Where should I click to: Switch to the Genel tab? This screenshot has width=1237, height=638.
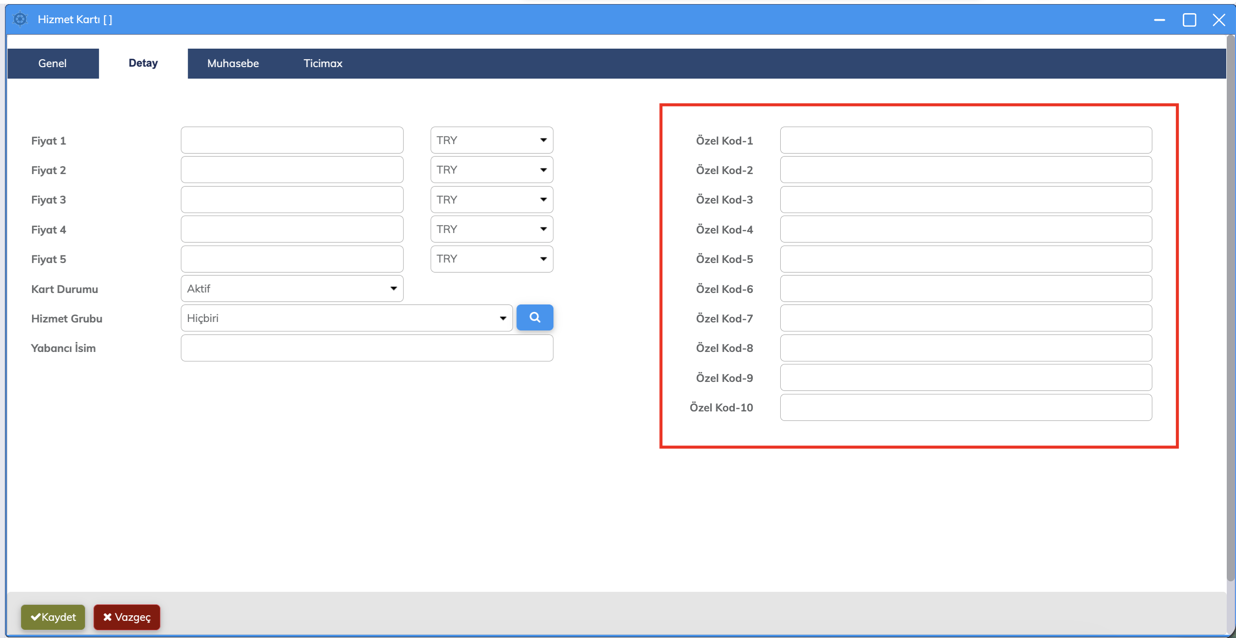52,63
